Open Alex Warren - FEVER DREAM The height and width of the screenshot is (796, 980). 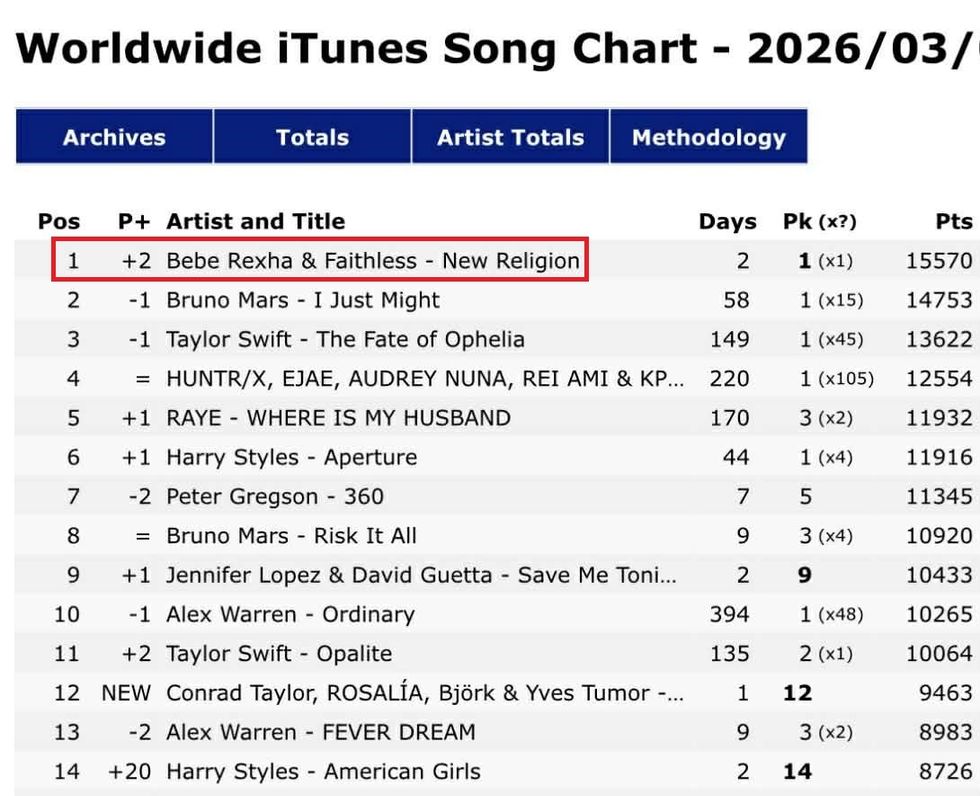[320, 732]
